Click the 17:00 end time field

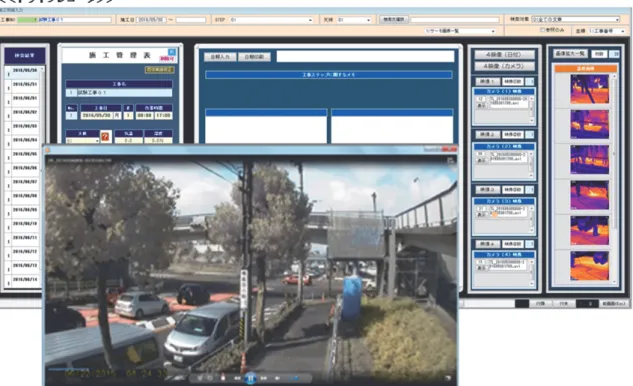(x=164, y=115)
